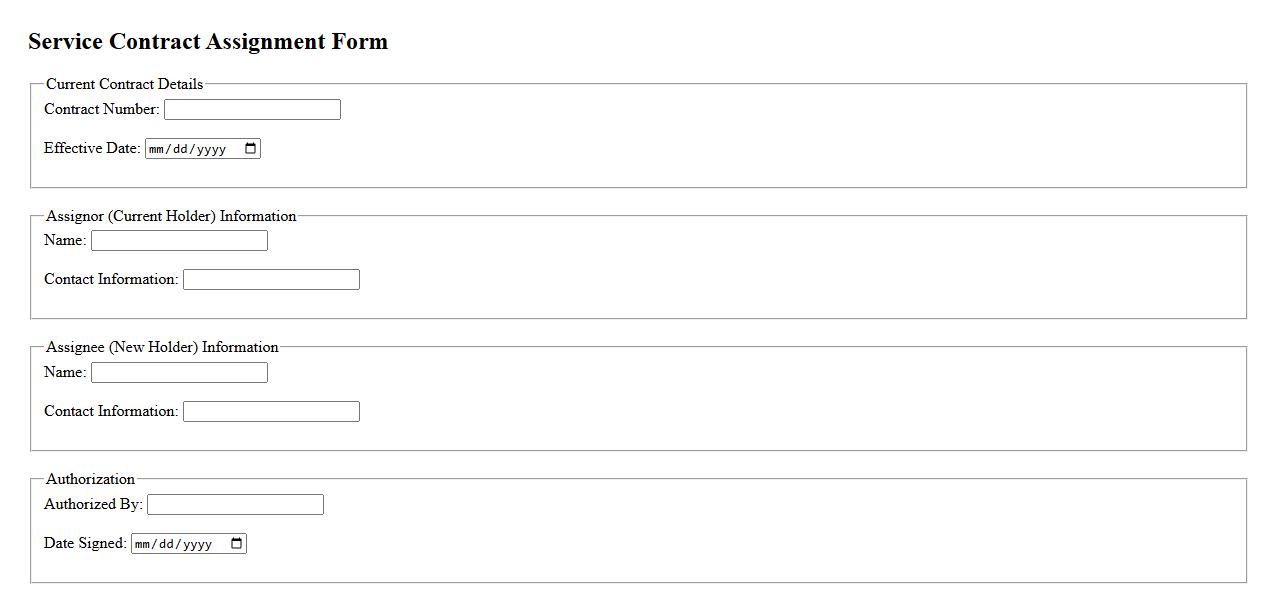Focus the Assignor Name text field
This screenshot has width=1278, height=601.
point(179,241)
